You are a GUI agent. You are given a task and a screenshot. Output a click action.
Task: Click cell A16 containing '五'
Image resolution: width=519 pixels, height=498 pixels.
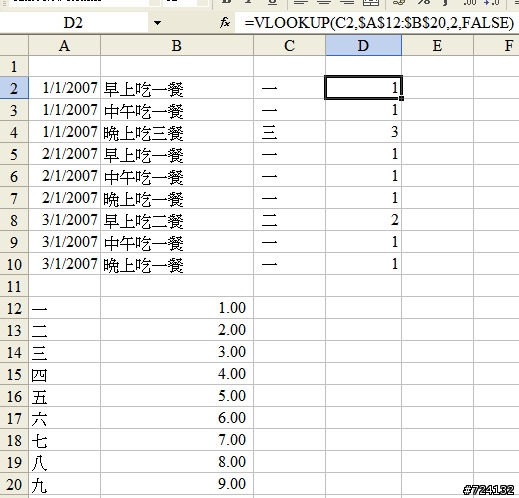click(64, 396)
